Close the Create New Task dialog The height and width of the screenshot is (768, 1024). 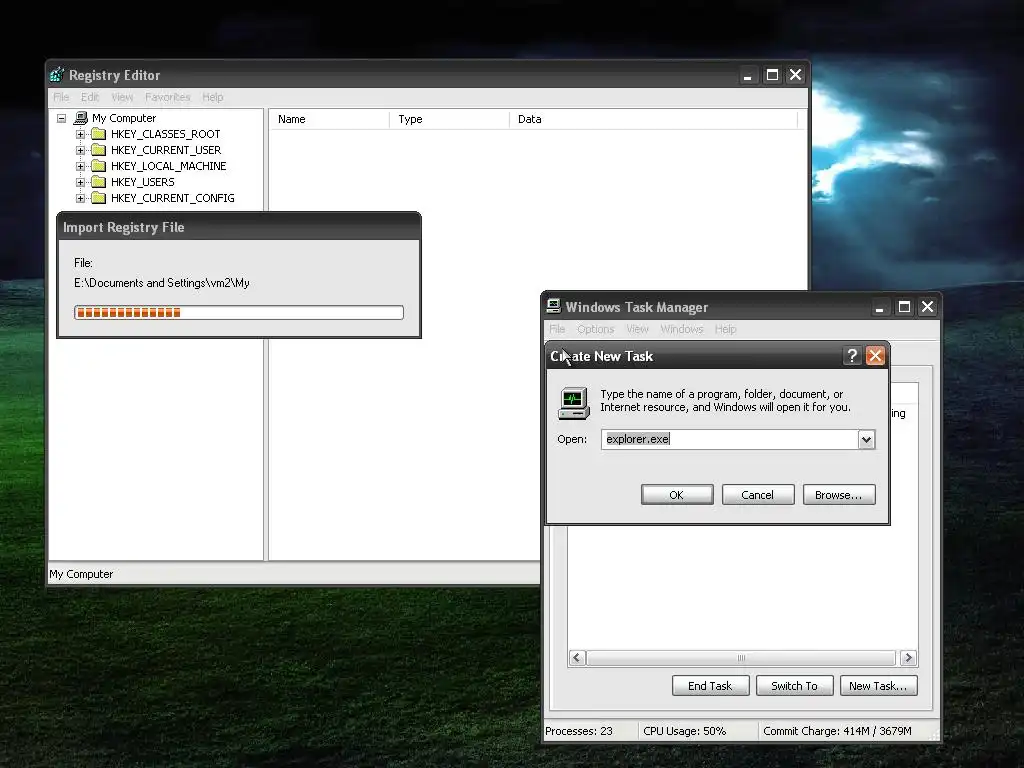(875, 355)
